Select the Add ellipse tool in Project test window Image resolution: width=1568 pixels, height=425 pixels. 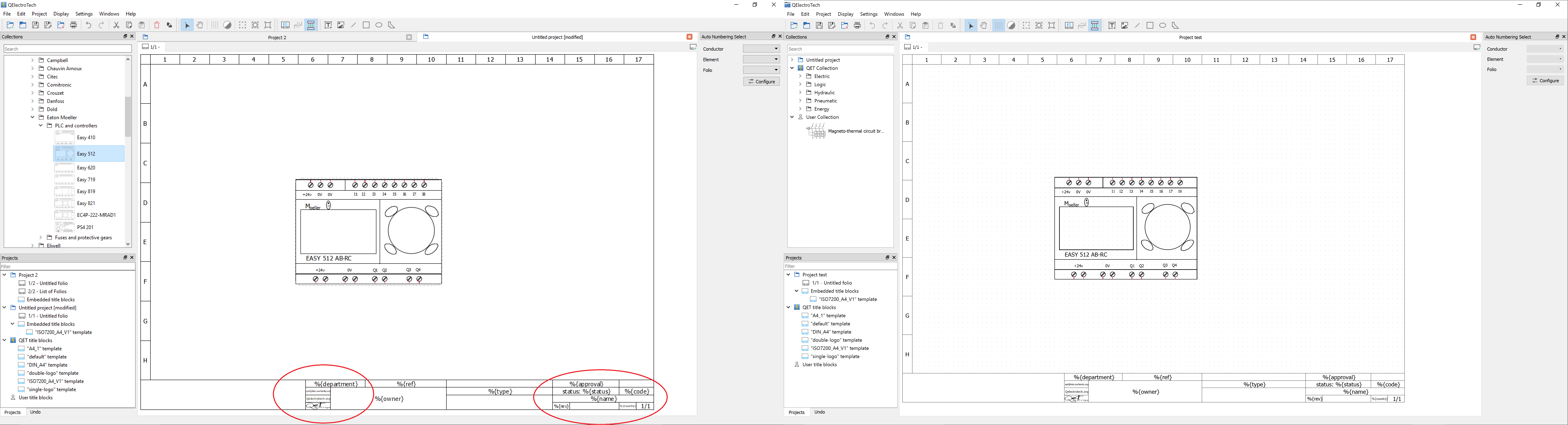[x=1163, y=26]
